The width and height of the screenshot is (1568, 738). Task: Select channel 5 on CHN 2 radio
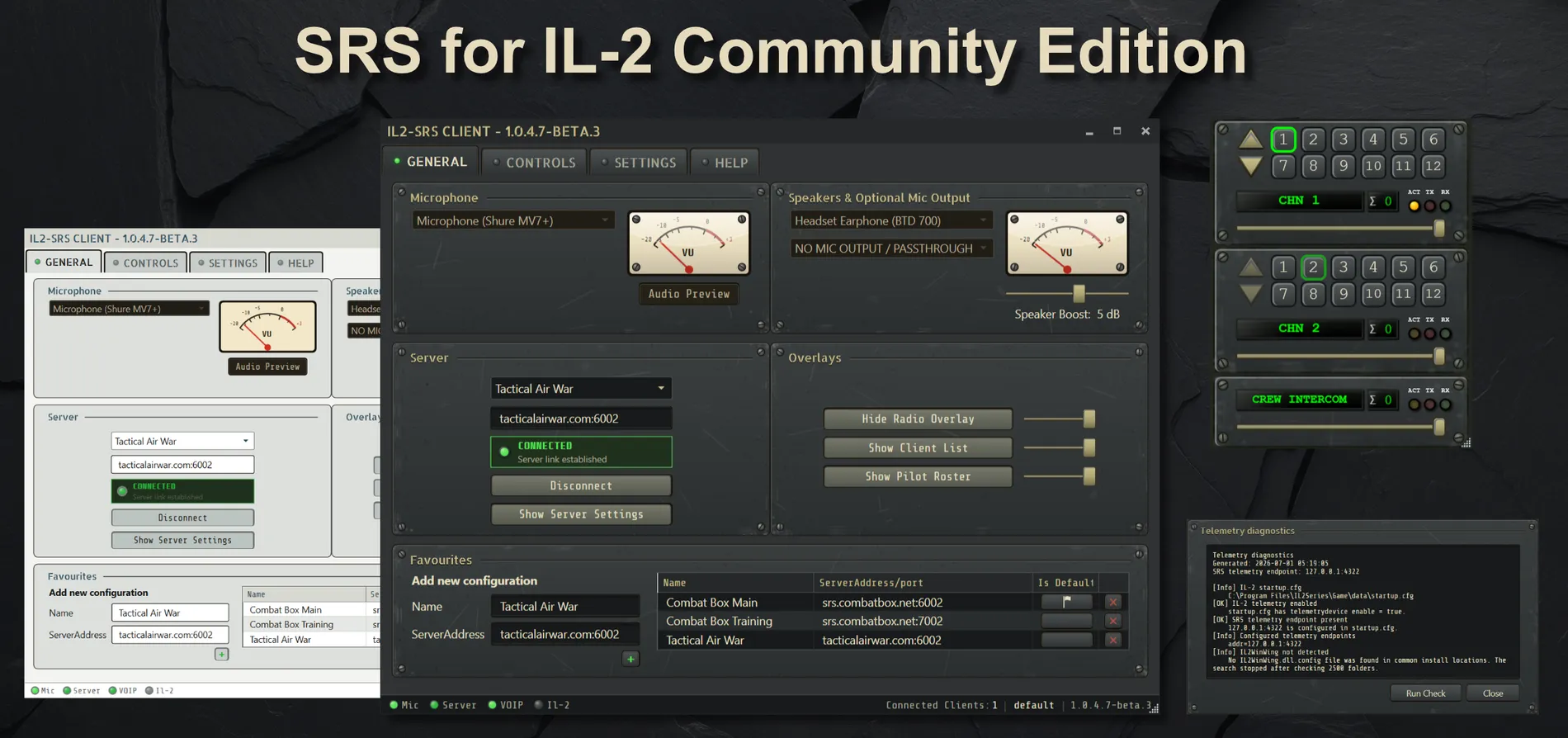point(1403,267)
